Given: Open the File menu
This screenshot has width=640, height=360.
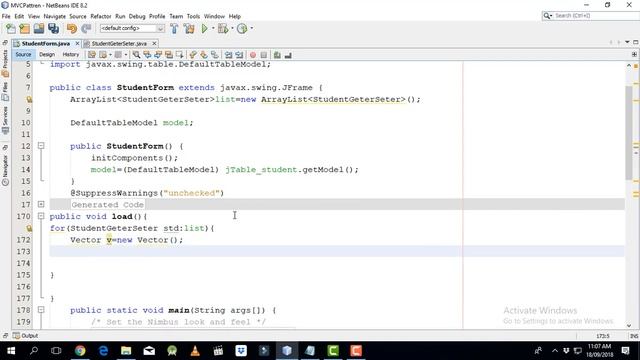Looking at the screenshot, I should [x=6, y=16].
